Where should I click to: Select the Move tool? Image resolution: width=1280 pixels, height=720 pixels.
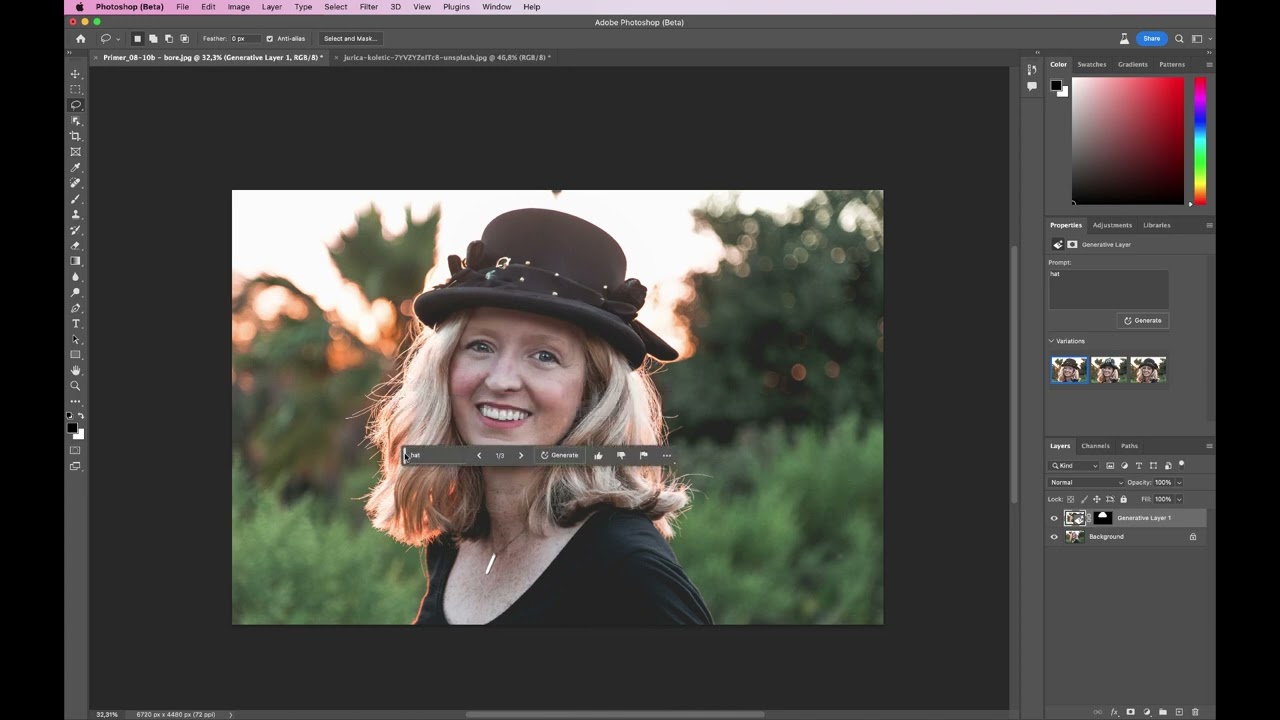point(75,74)
